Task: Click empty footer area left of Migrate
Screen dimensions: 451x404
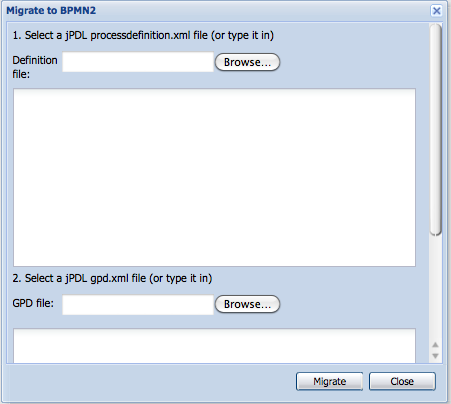Action: pyautogui.click(x=150, y=382)
